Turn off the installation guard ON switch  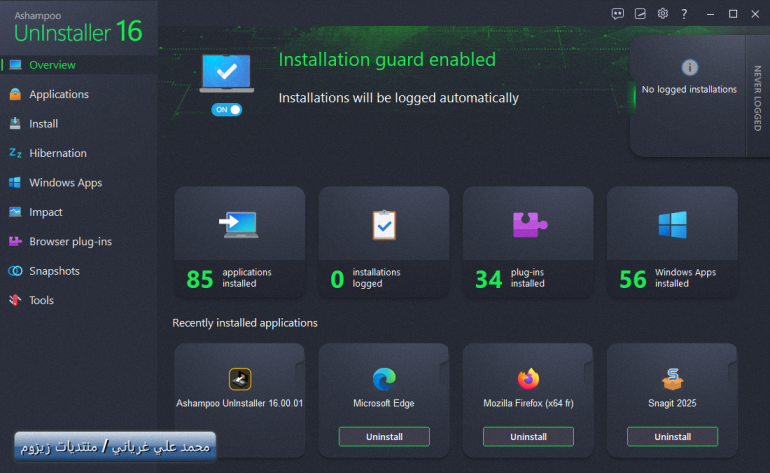226,110
